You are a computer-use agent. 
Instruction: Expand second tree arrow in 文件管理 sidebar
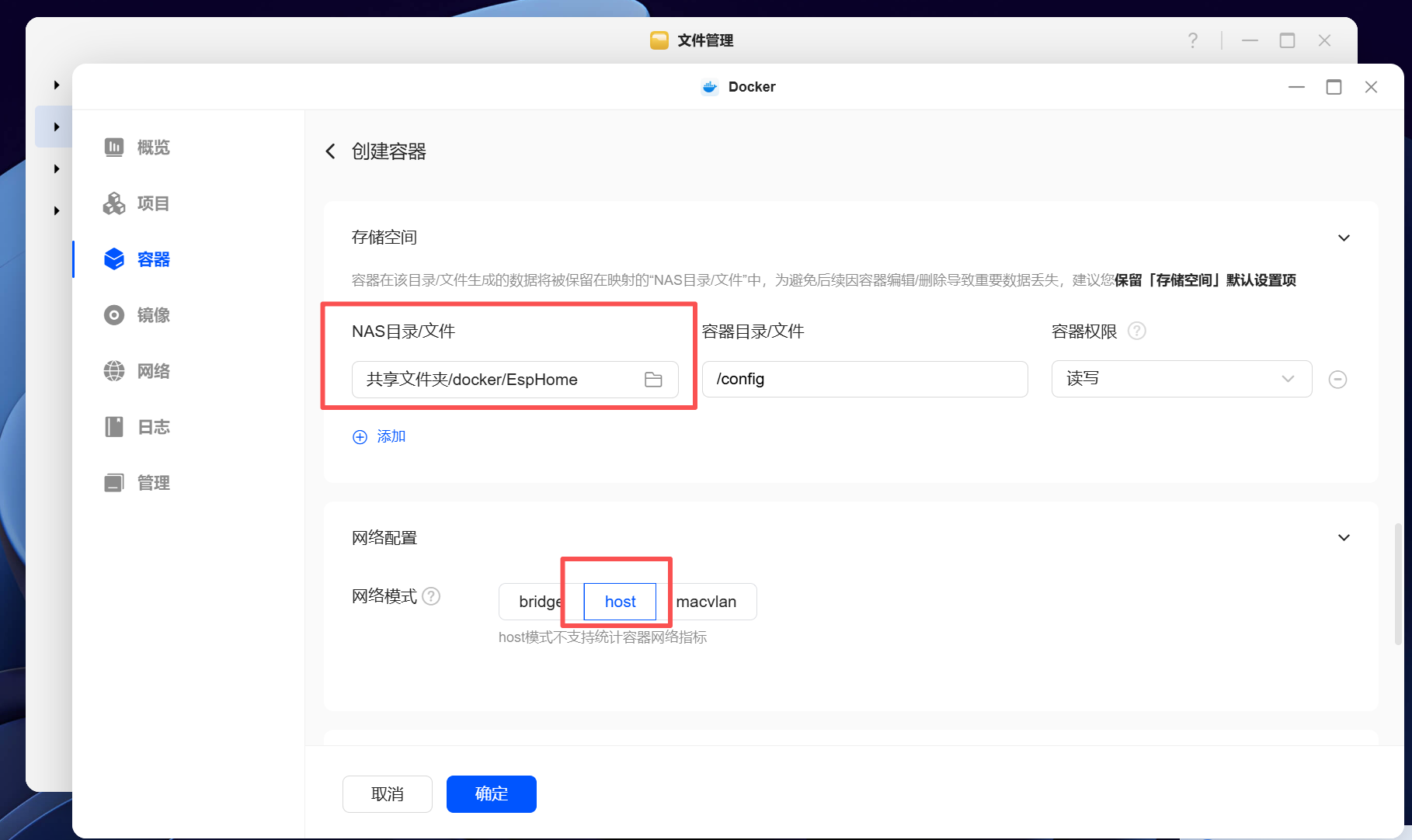pyautogui.click(x=57, y=127)
